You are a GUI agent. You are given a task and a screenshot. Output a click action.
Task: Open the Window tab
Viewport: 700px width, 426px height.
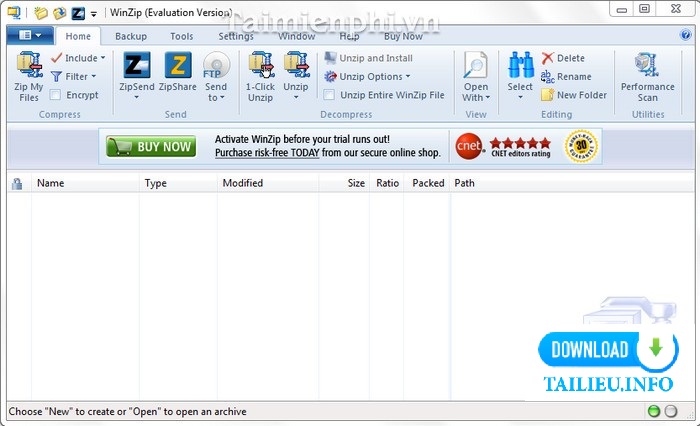[297, 36]
